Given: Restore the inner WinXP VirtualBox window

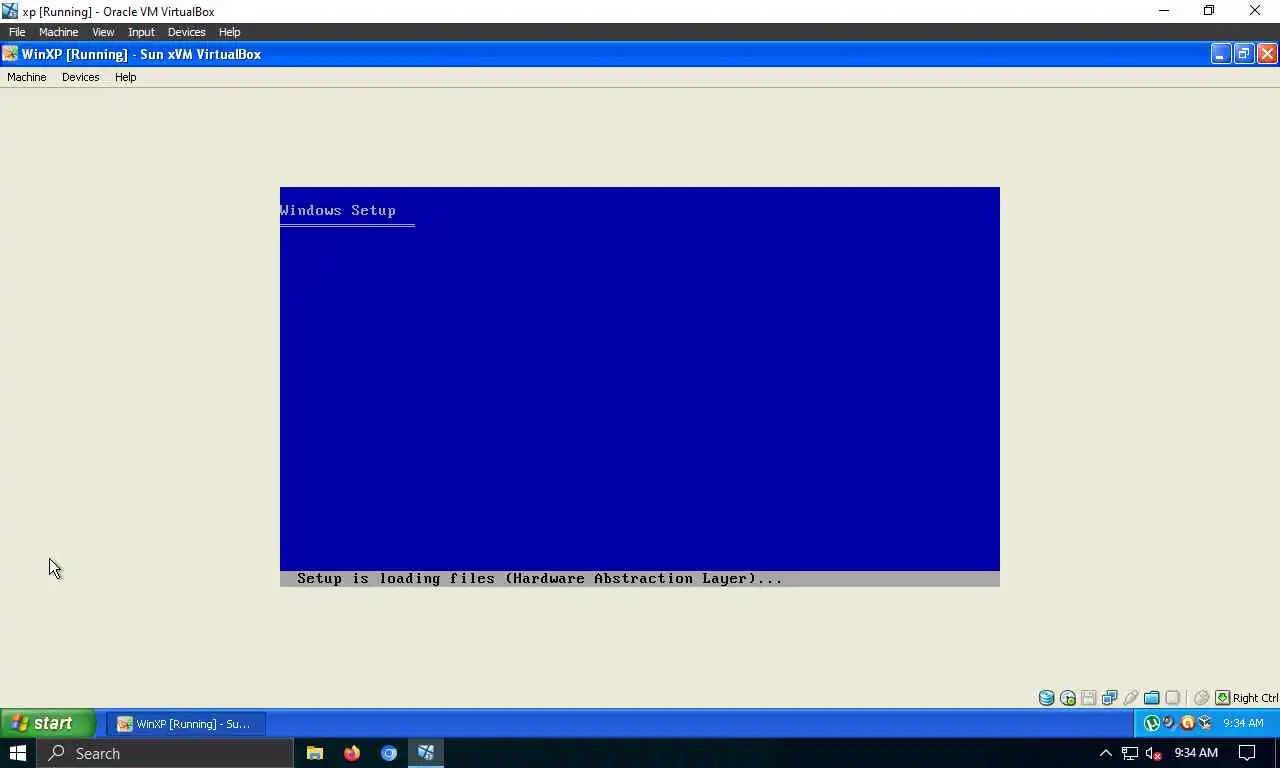Looking at the screenshot, I should (1244, 54).
